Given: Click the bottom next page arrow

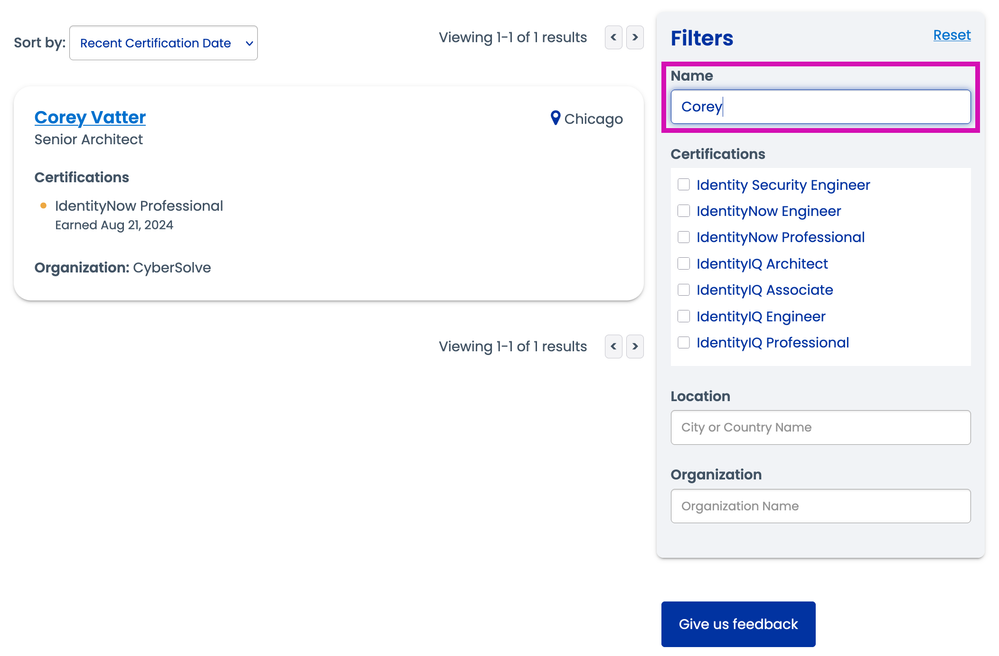Looking at the screenshot, I should point(635,347).
